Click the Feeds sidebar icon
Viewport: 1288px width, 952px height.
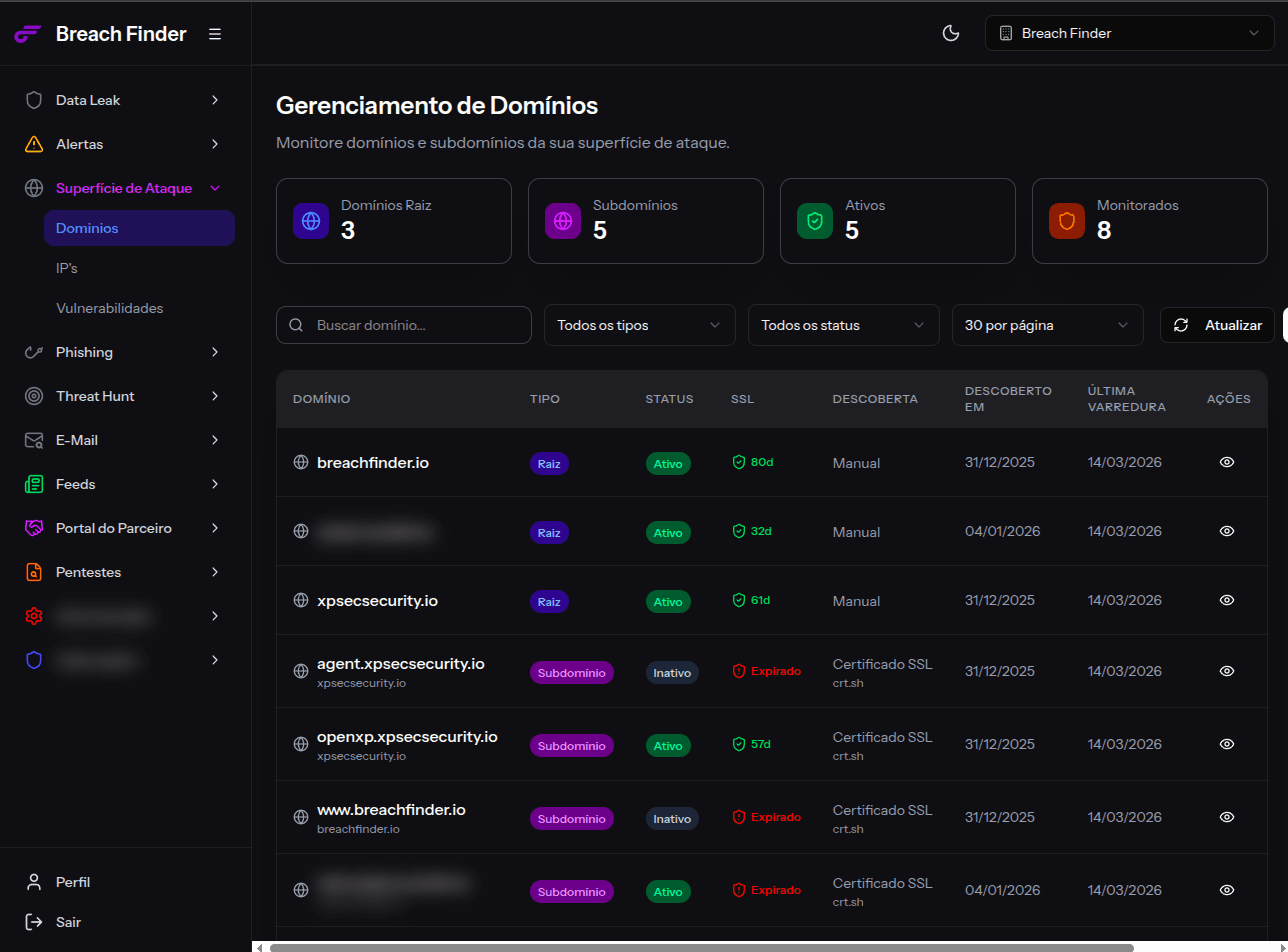[33, 484]
